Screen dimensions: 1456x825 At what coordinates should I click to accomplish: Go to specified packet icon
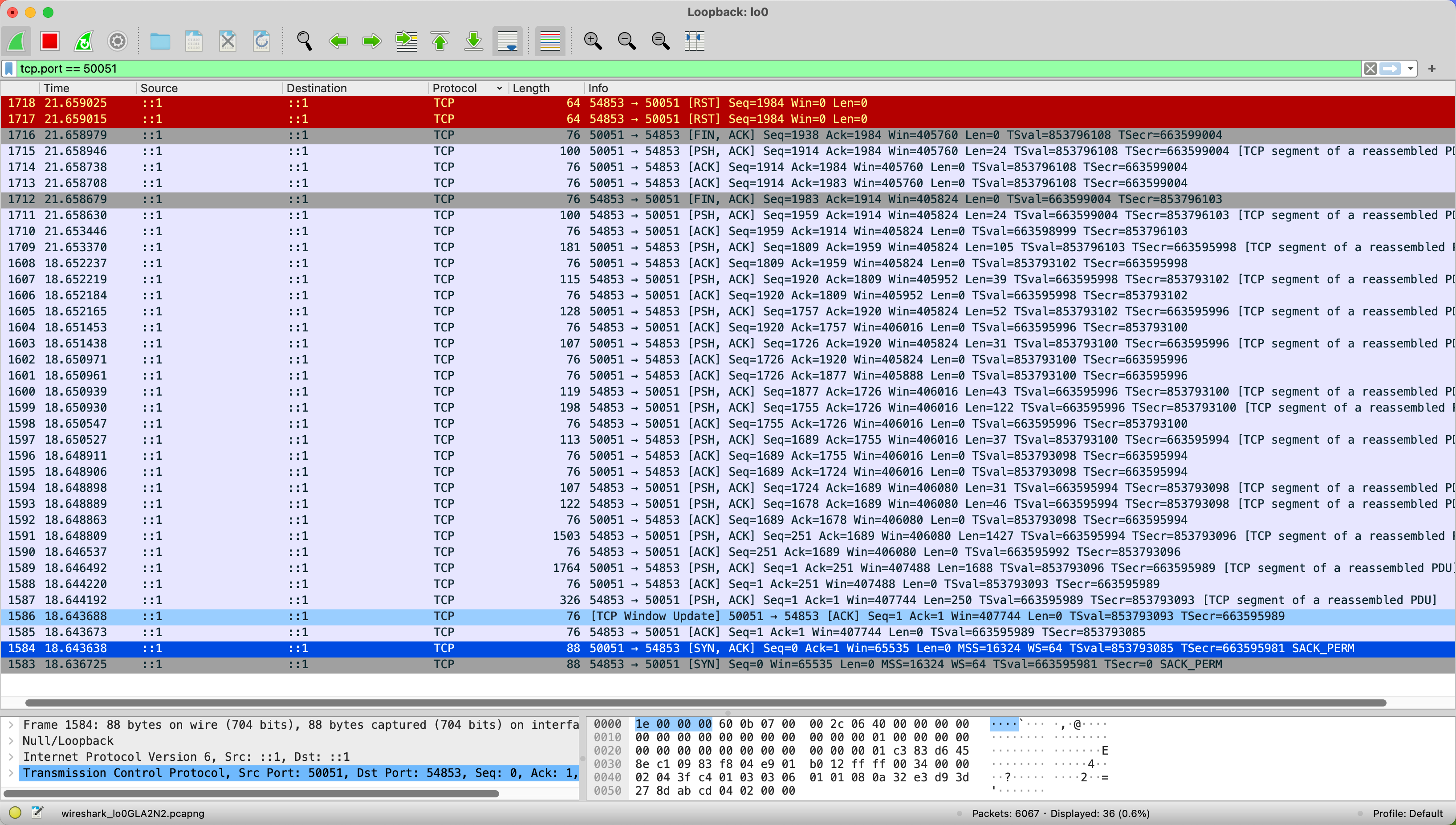coord(406,41)
